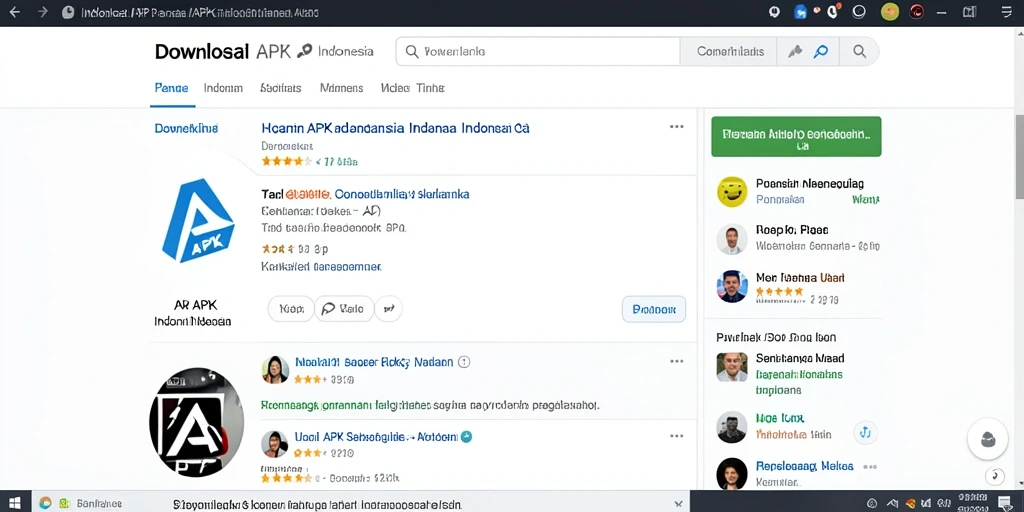Open the Noalal0l Saacer Rokçy Nadann link
Screen dimensions: 1024x512
(x=374, y=362)
